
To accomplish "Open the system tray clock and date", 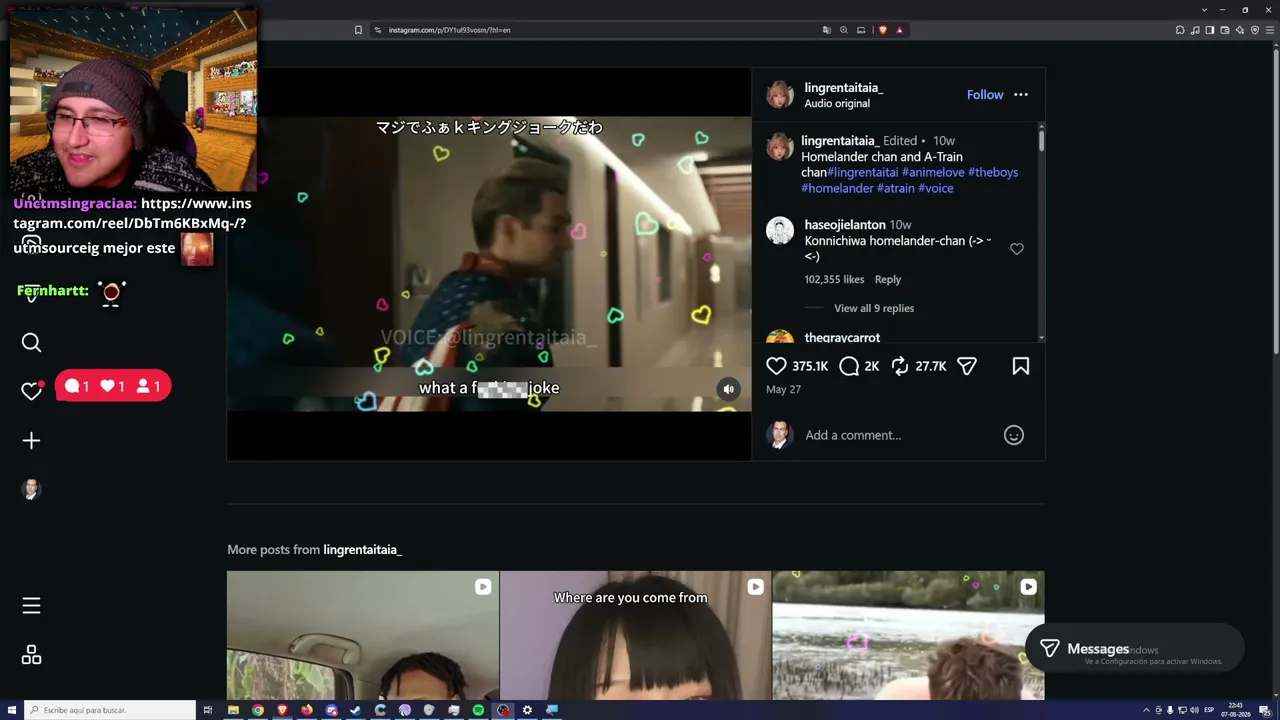I will (1237, 710).
